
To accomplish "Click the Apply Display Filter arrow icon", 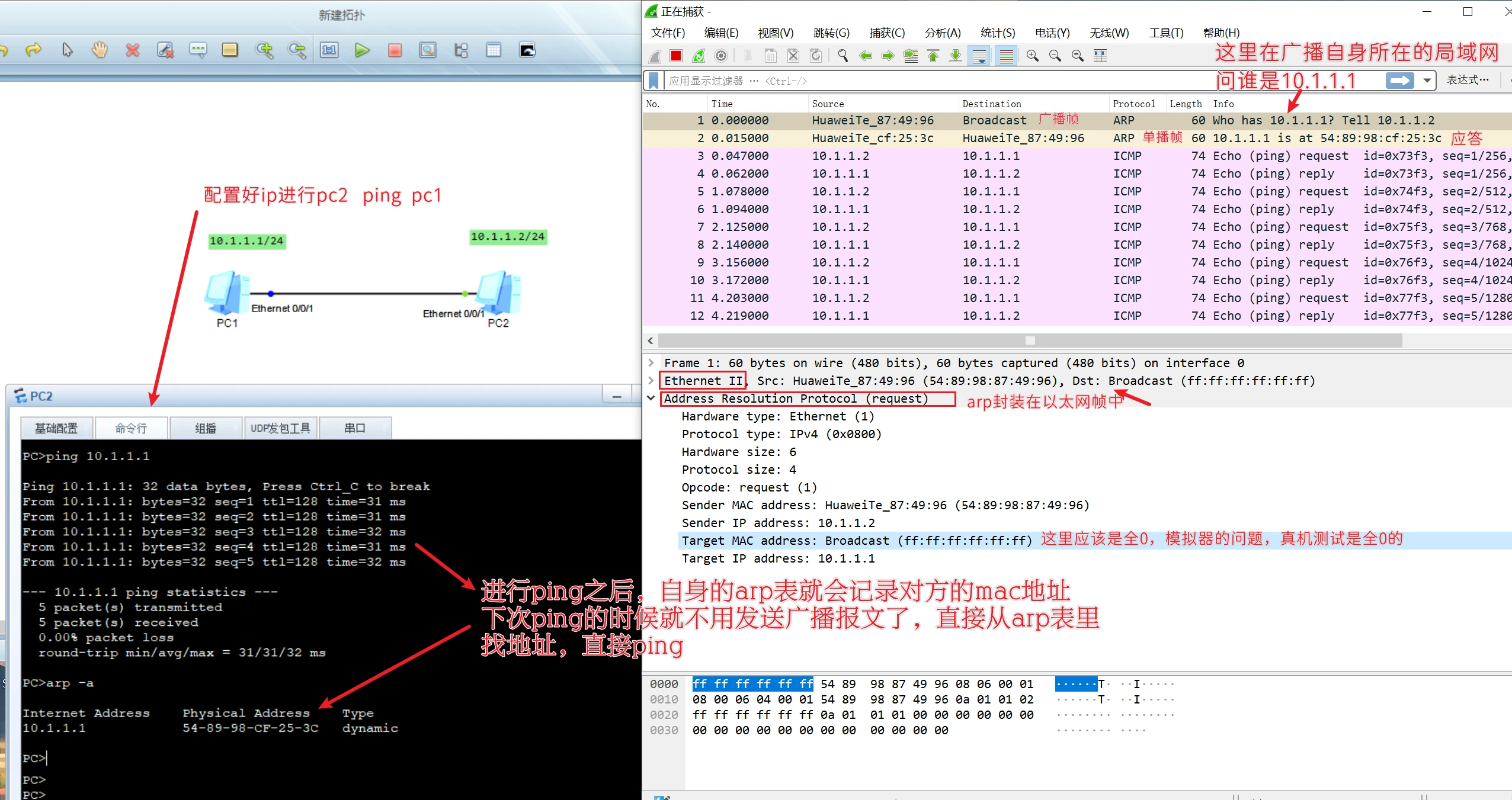I will click(1401, 80).
